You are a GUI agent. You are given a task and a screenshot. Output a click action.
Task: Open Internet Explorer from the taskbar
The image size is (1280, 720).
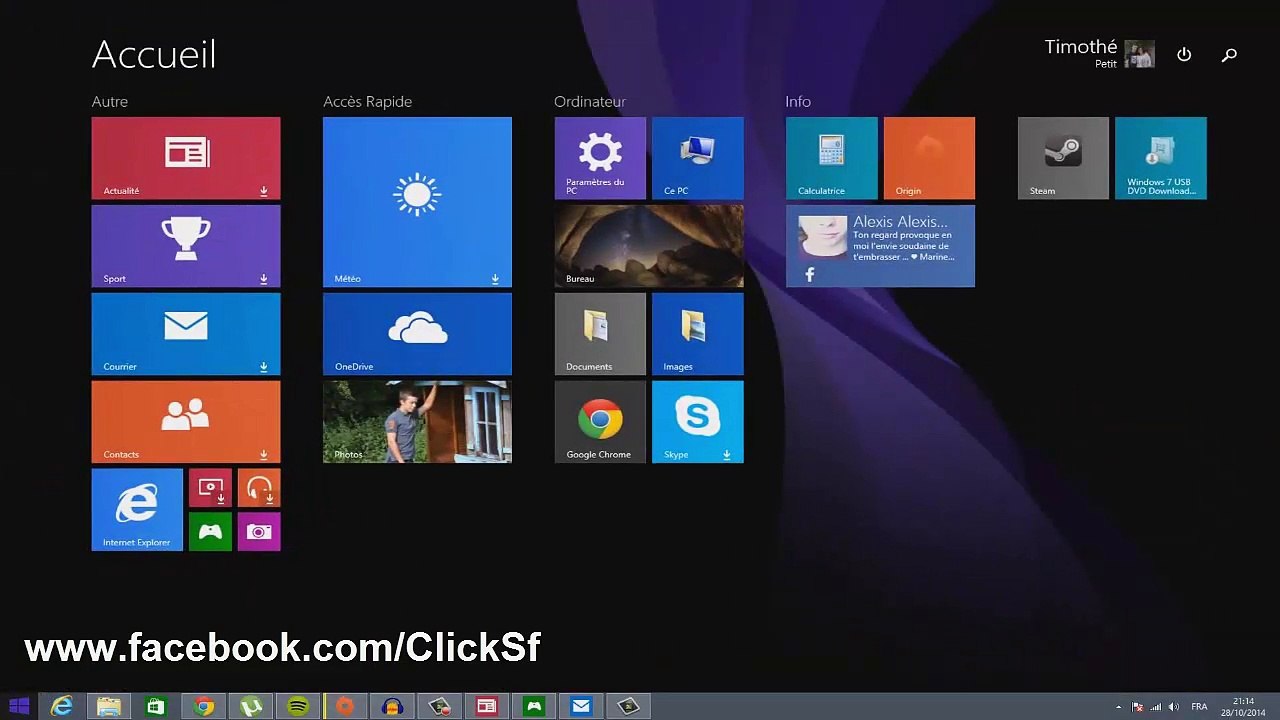[62, 707]
